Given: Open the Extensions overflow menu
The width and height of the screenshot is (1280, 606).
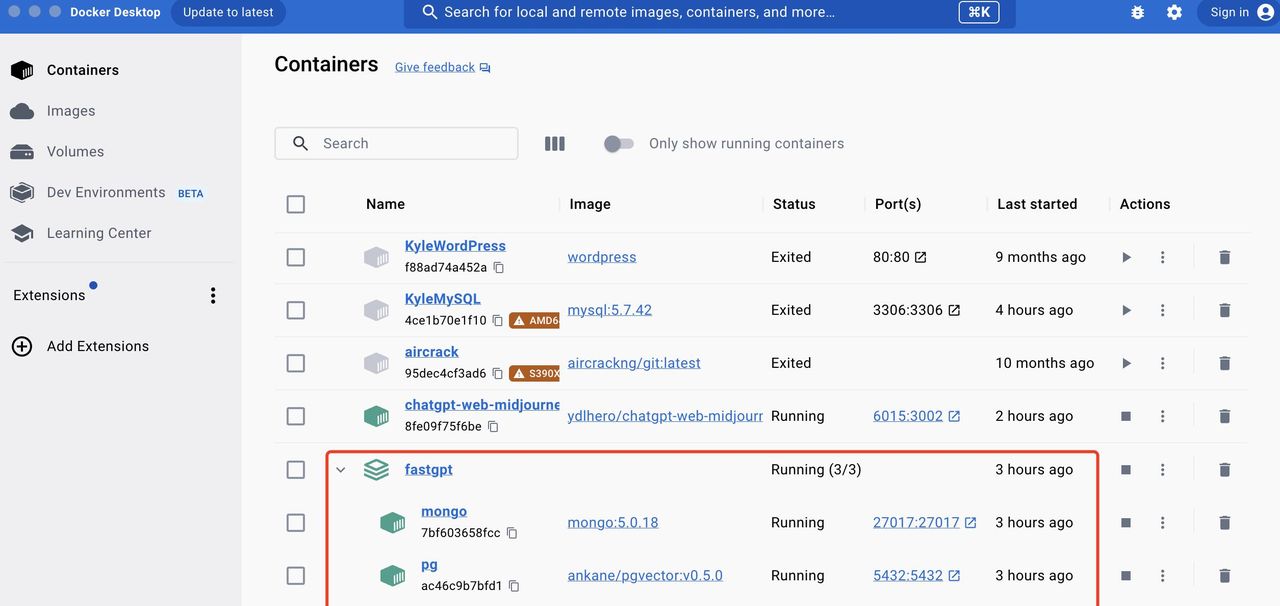Looking at the screenshot, I should 212,295.
